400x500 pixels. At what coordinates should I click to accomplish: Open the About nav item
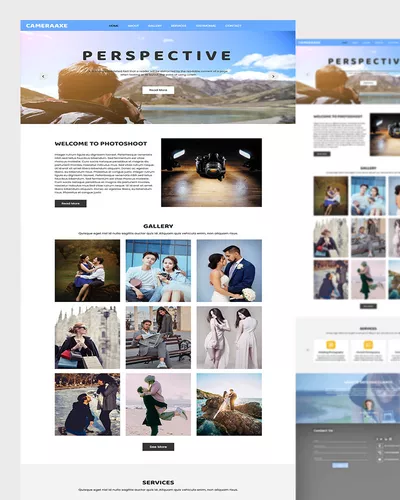pyautogui.click(x=133, y=26)
